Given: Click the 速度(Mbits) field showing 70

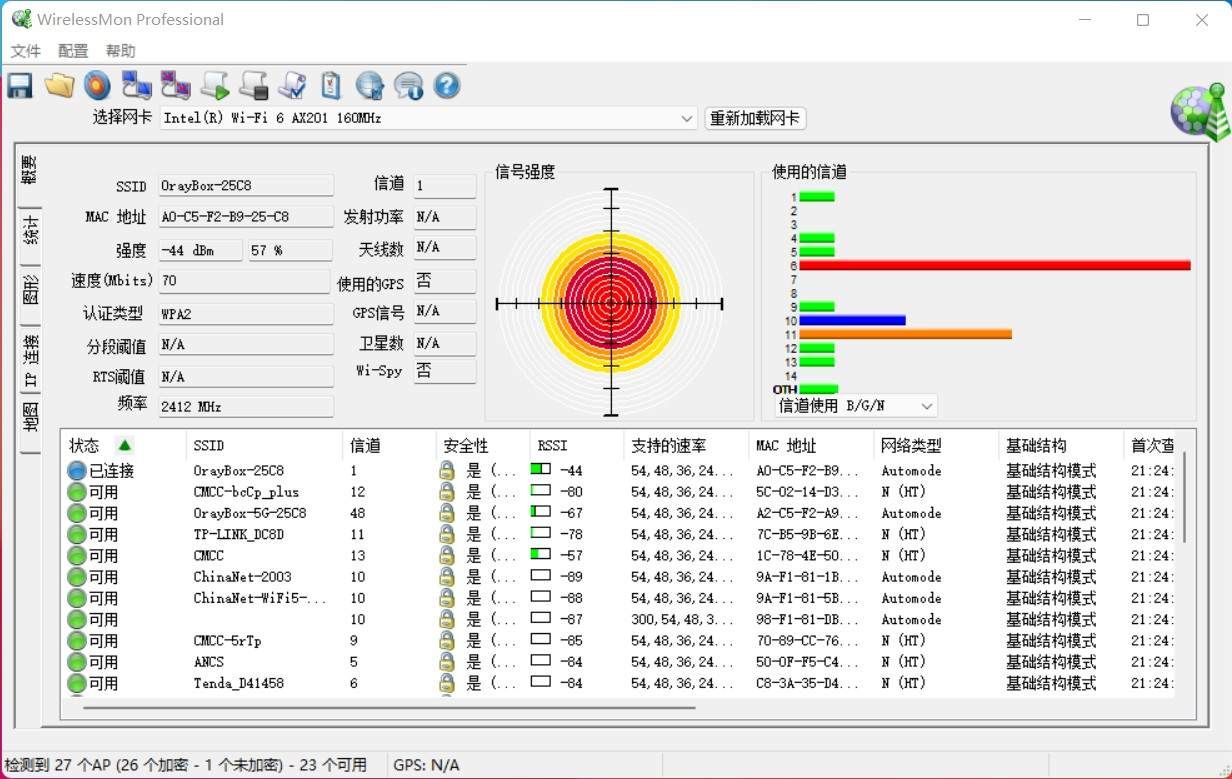Looking at the screenshot, I should click(244, 281).
